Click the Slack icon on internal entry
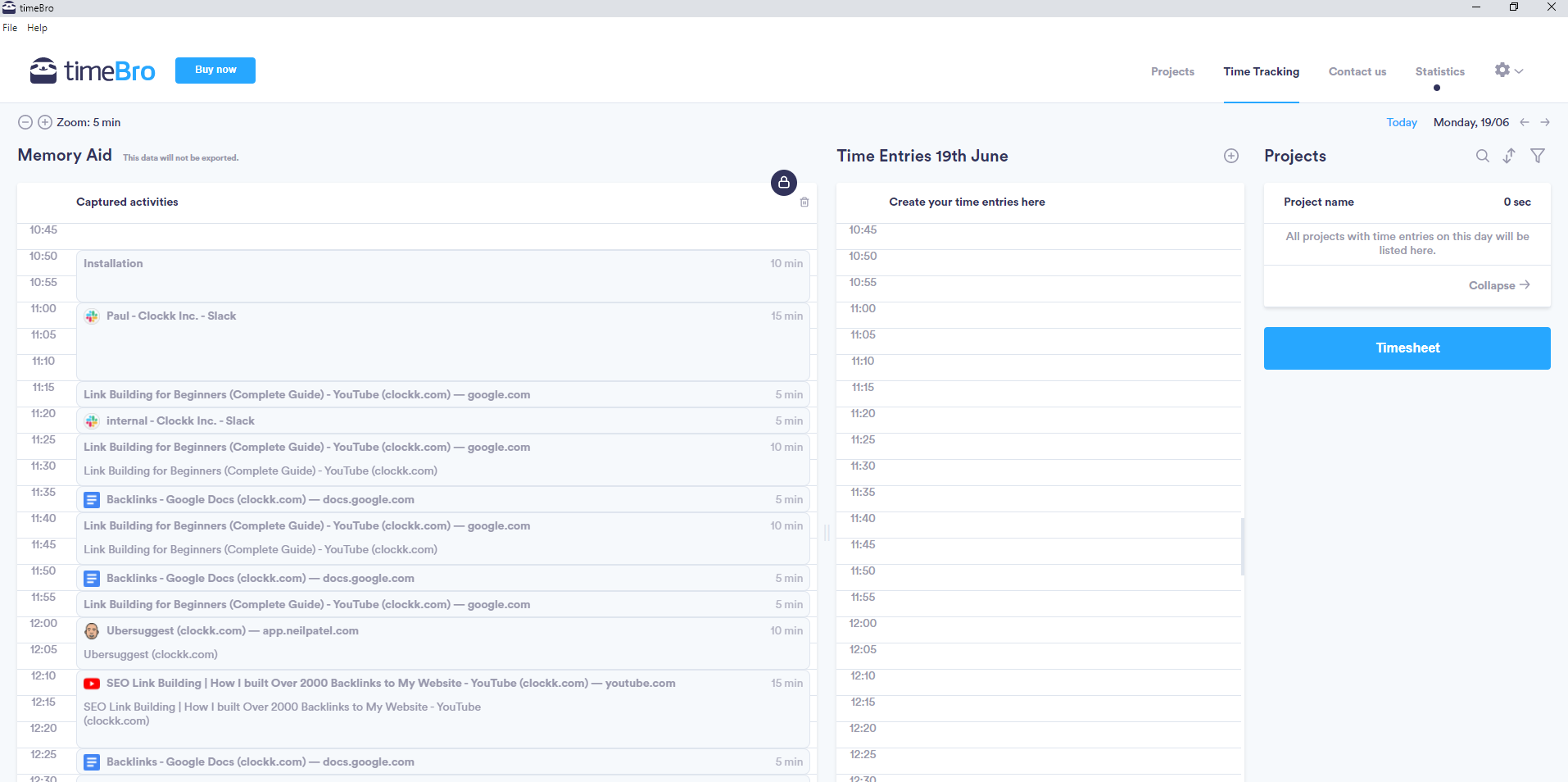The image size is (1568, 782). pos(92,421)
